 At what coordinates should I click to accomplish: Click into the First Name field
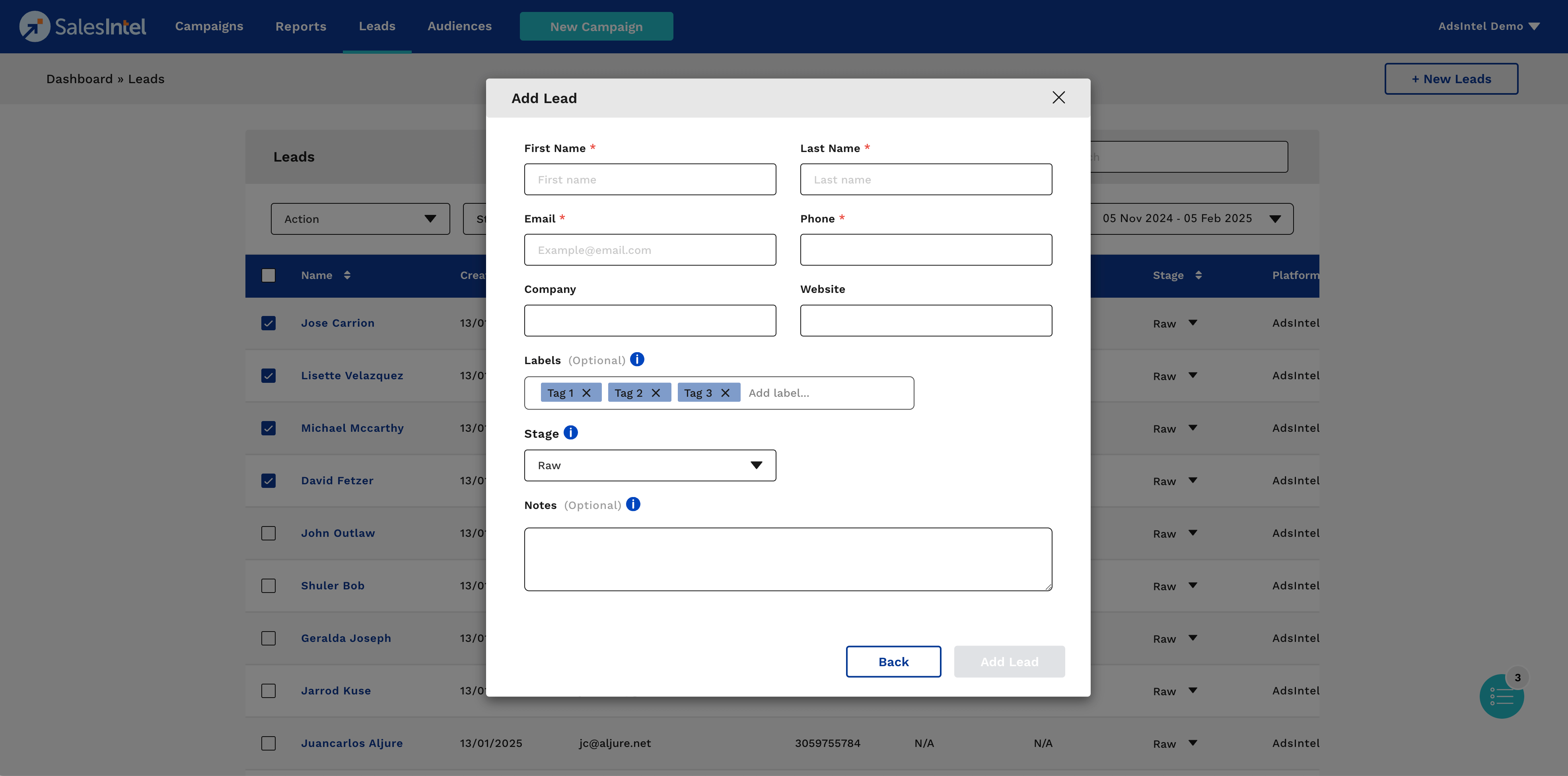coord(650,180)
